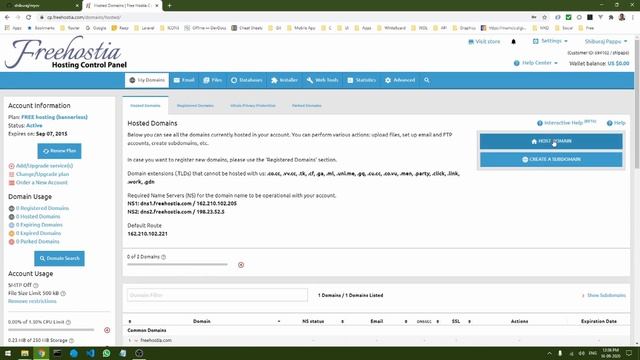Click into the Domain Filter field
Image resolution: width=640 pixels, height=360 pixels.
[218, 295]
